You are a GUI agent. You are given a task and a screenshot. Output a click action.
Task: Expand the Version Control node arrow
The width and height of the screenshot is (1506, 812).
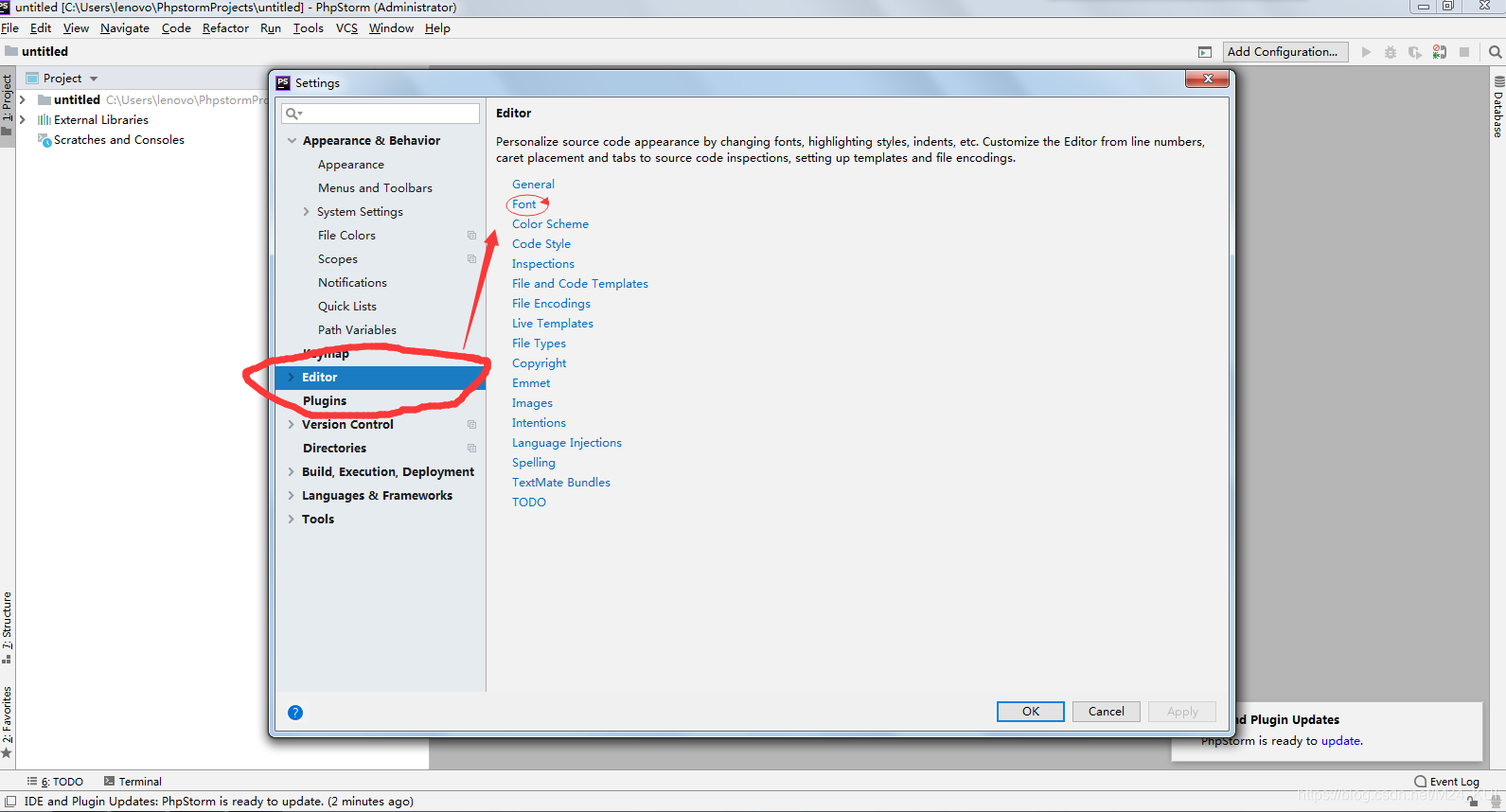pos(291,425)
